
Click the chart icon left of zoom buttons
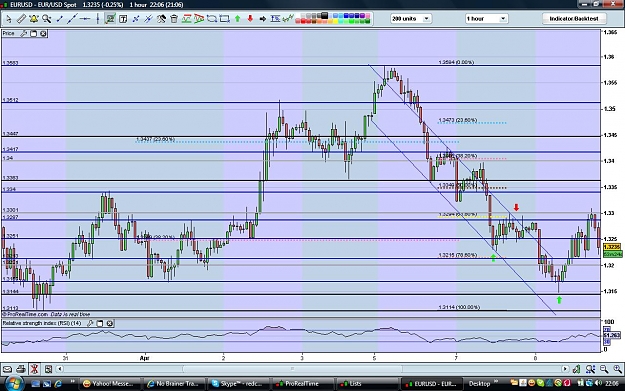click(x=576, y=369)
